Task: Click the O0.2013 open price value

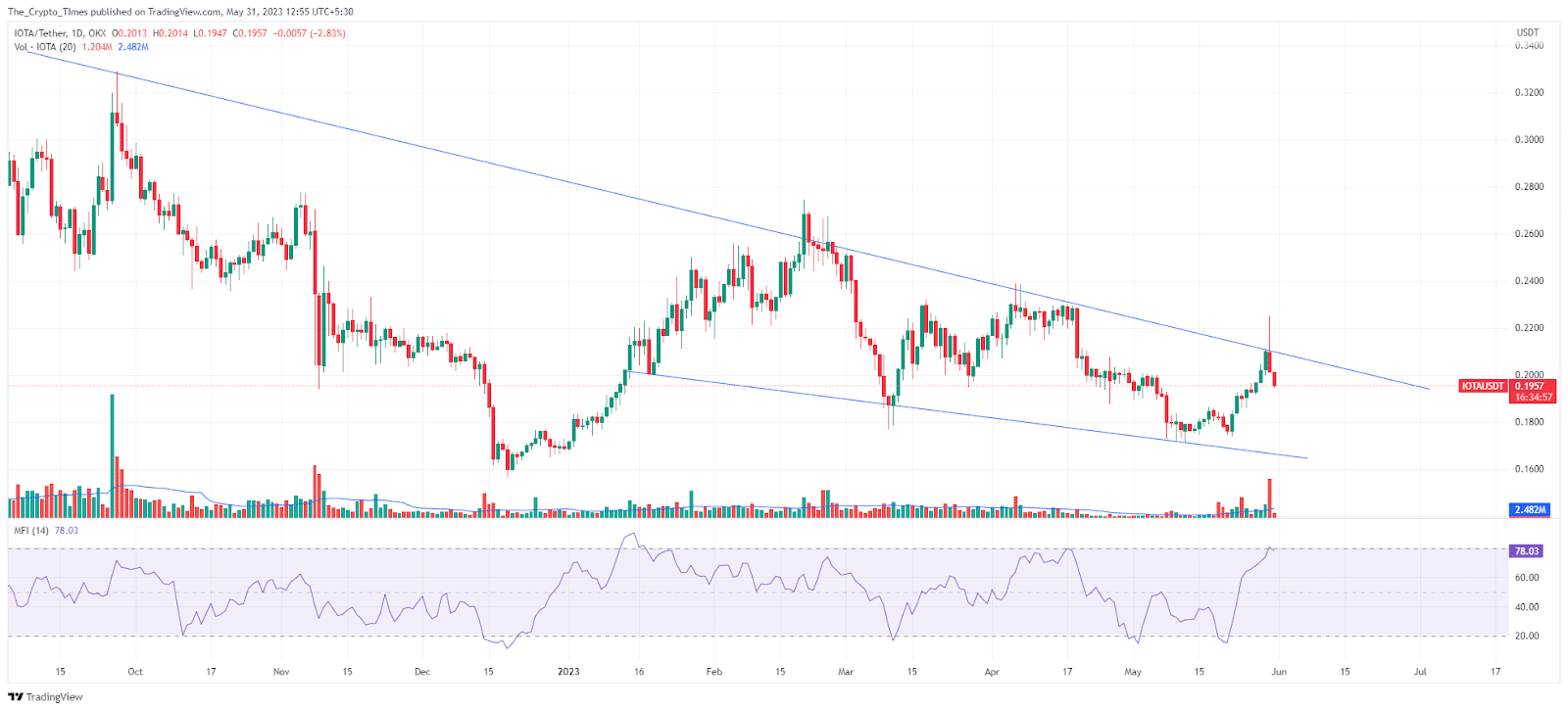Action: tap(129, 33)
